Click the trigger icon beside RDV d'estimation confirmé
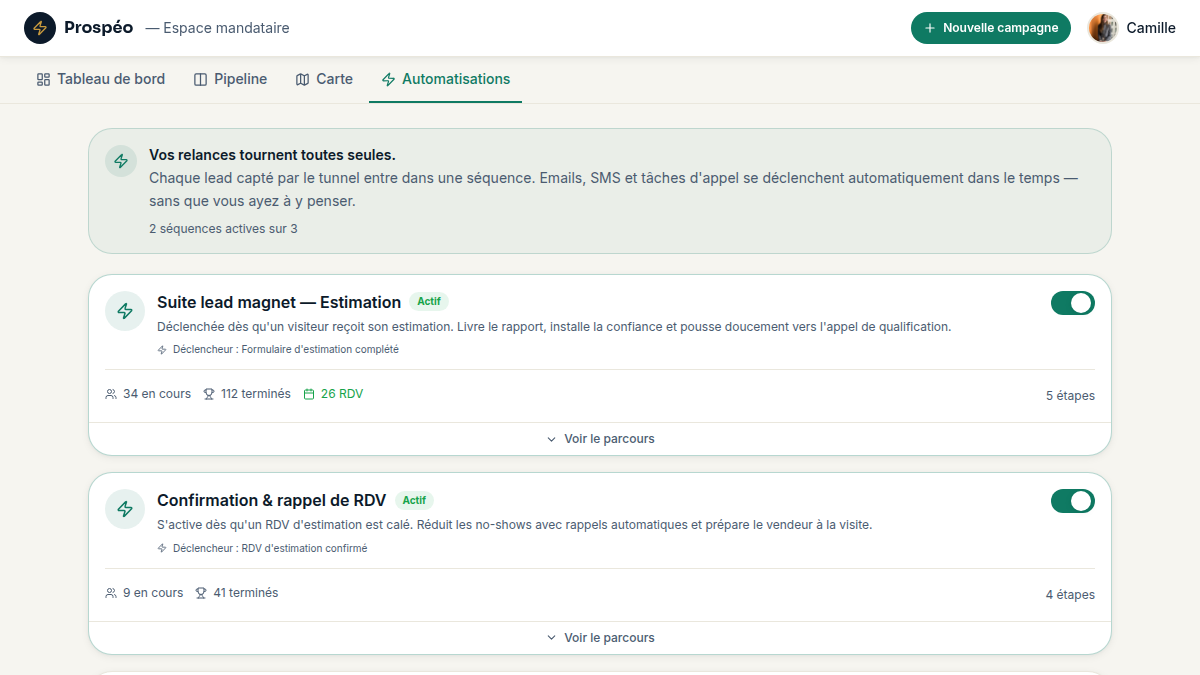1200x675 pixels. (162, 548)
